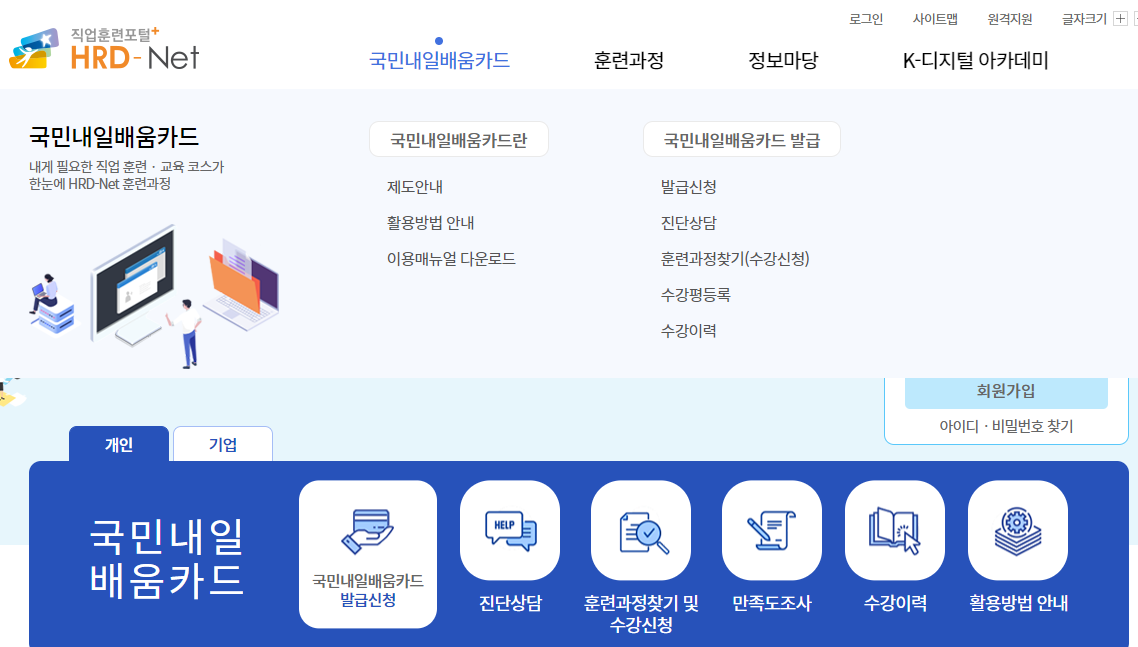Open 훈련과정찾기 및 수강신청 search icon
The height and width of the screenshot is (647, 1138).
[x=641, y=530]
